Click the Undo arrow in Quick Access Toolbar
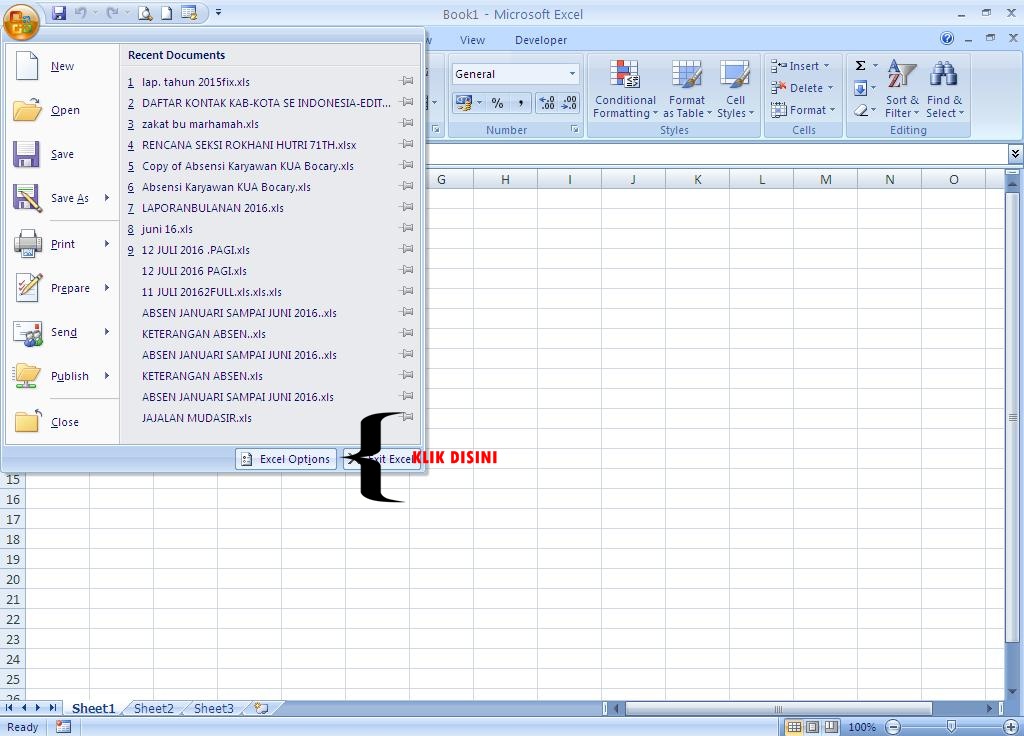1024x736 pixels. click(x=81, y=13)
